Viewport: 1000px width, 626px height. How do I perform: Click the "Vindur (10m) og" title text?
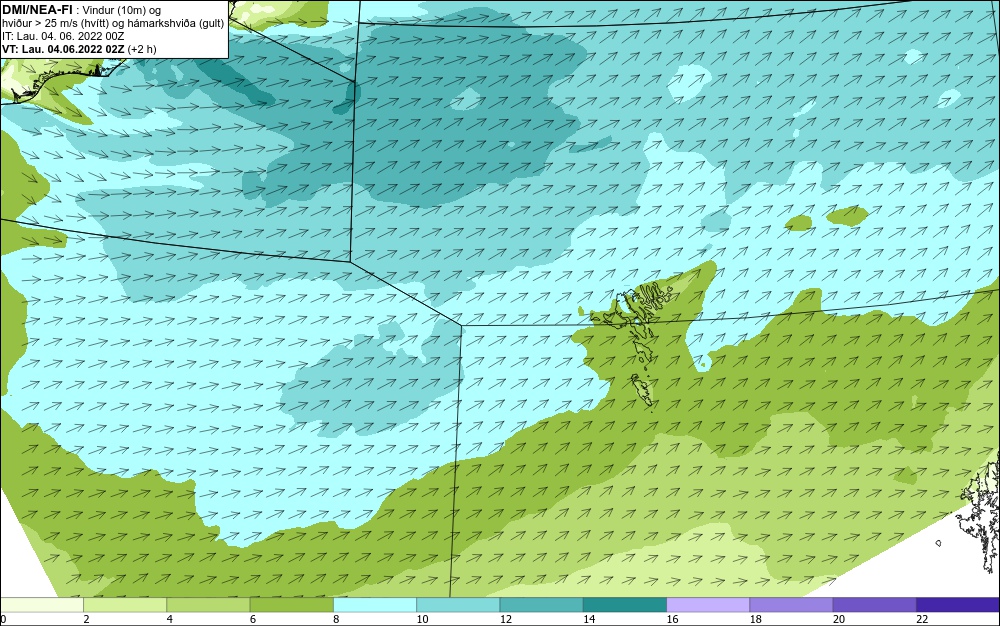coord(122,10)
